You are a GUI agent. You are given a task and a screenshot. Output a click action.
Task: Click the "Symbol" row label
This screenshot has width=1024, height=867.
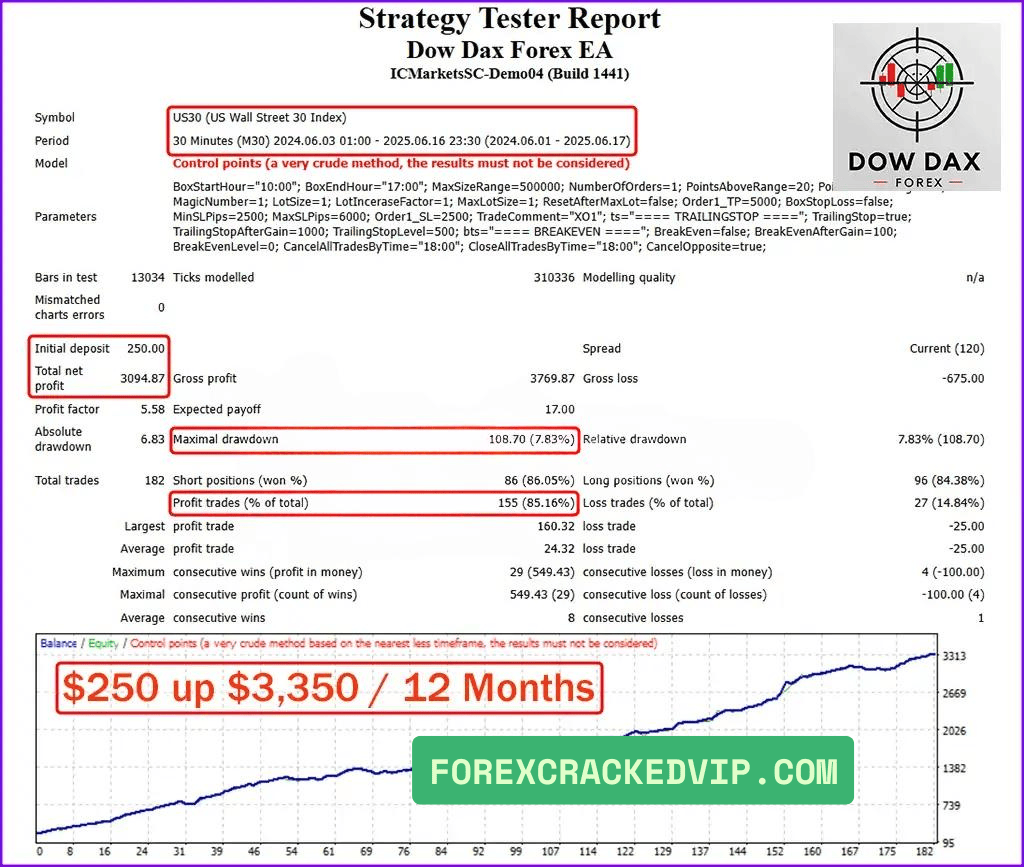[x=55, y=118]
